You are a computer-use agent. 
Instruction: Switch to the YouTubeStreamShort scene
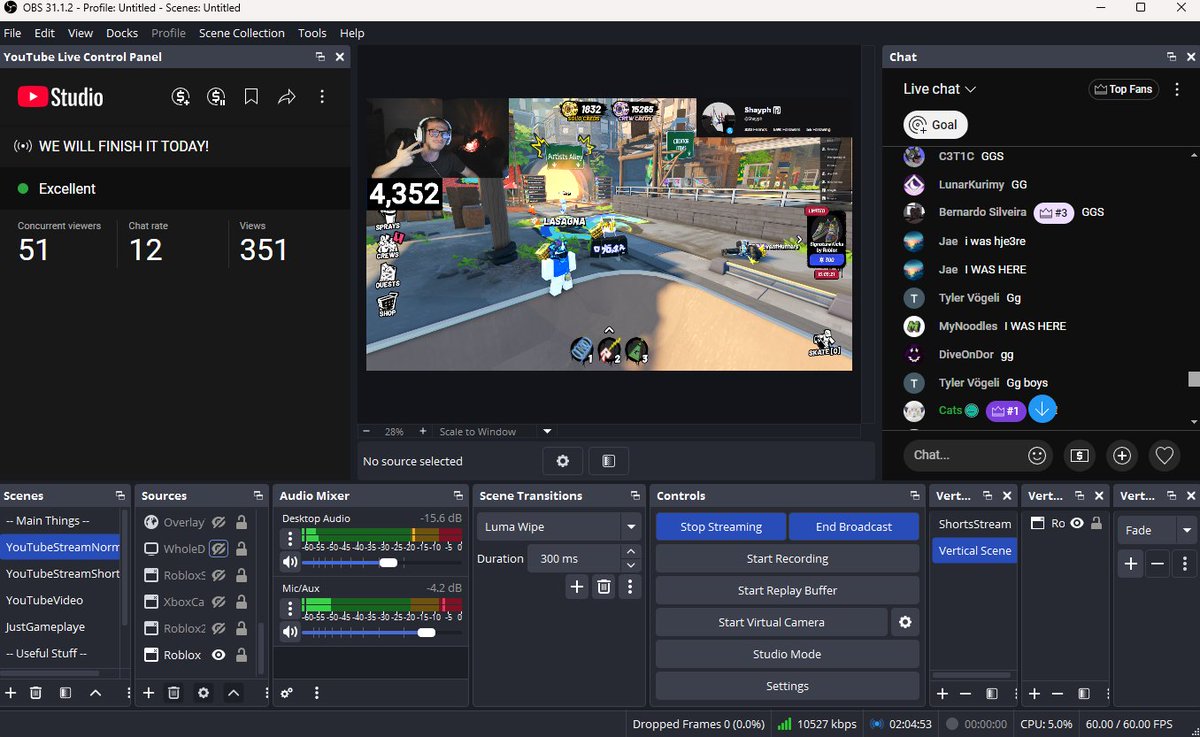[x=60, y=573]
